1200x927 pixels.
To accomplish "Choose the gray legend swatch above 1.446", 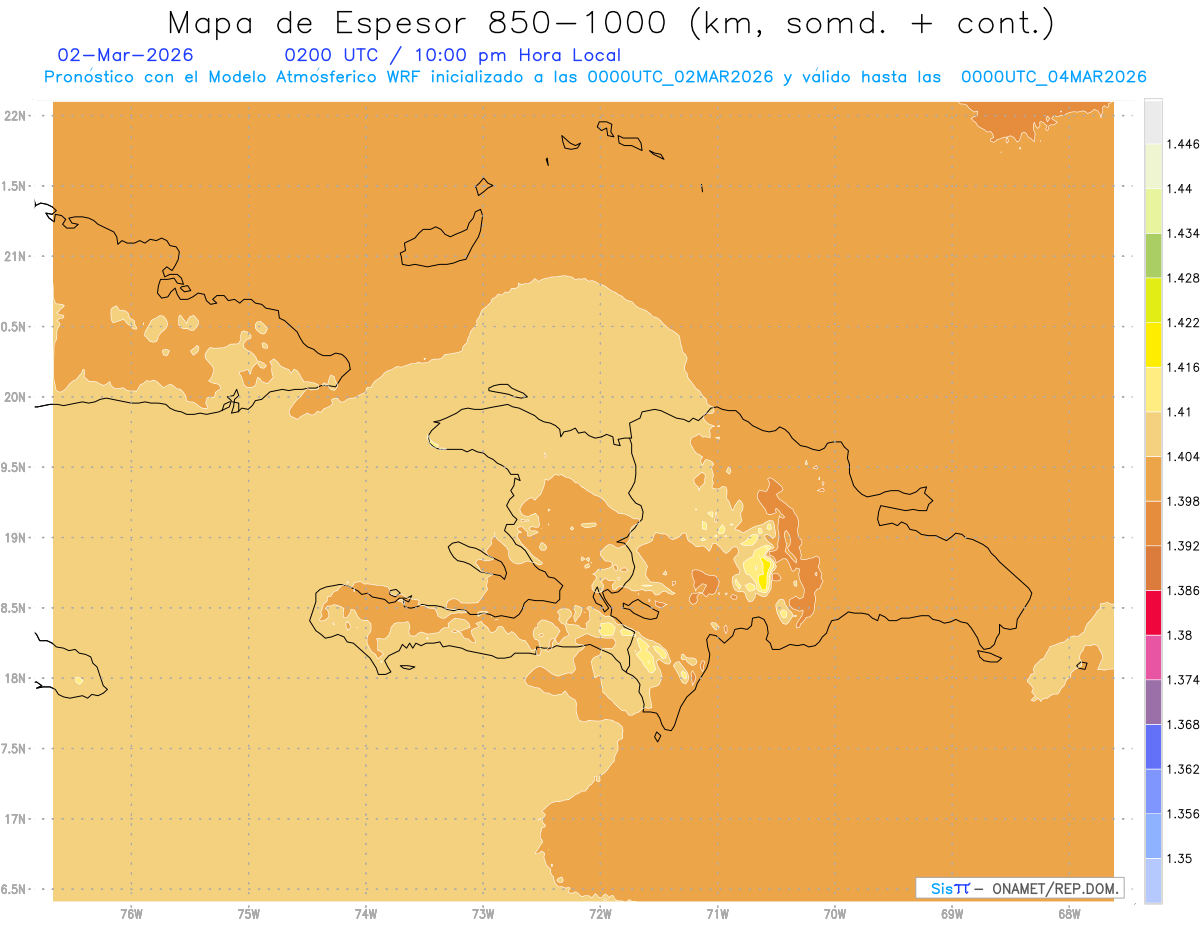I will 1153,121.
